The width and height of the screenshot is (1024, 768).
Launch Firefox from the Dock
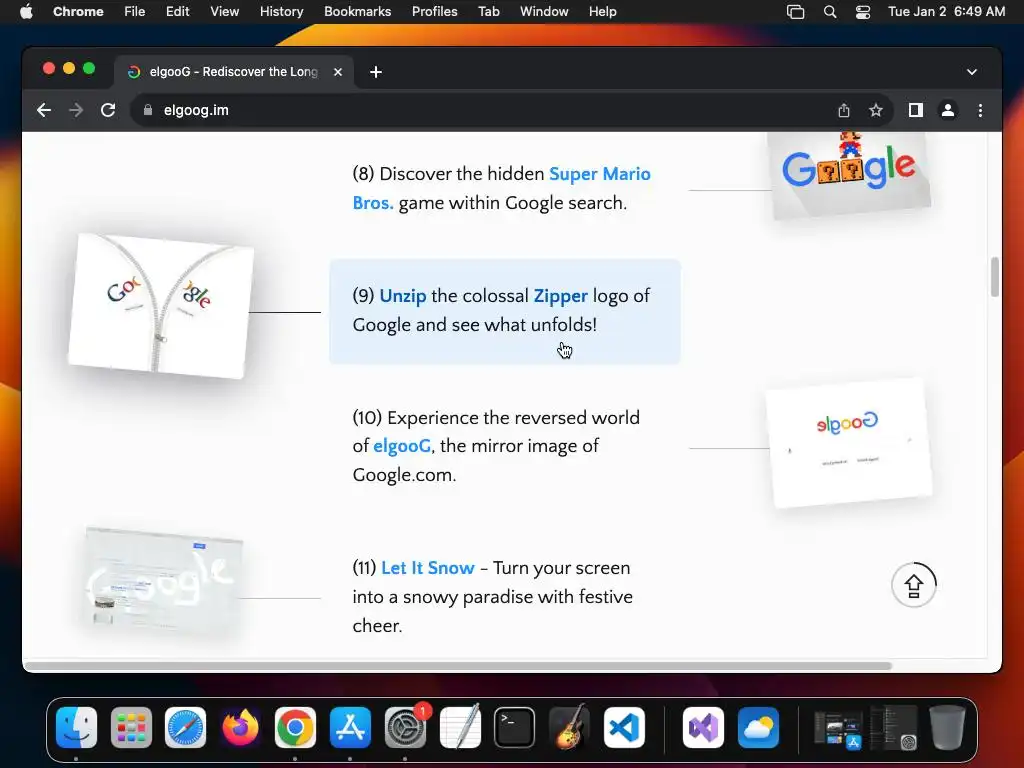(240, 728)
